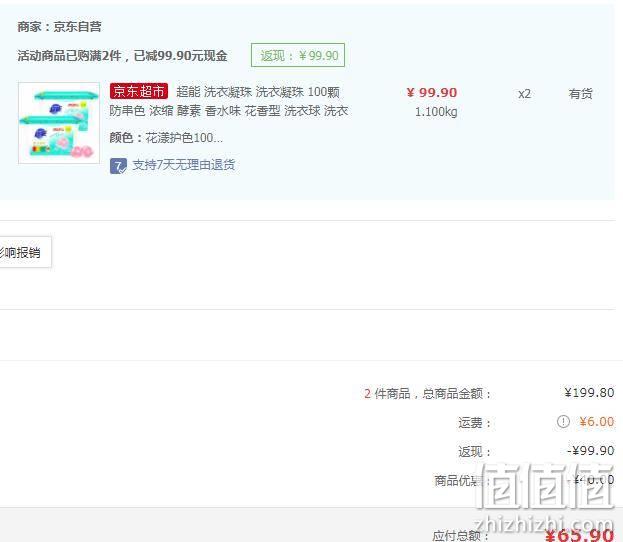Click the 应付总额： label
Image resolution: width=623 pixels, height=542 pixels.
click(x=460, y=535)
